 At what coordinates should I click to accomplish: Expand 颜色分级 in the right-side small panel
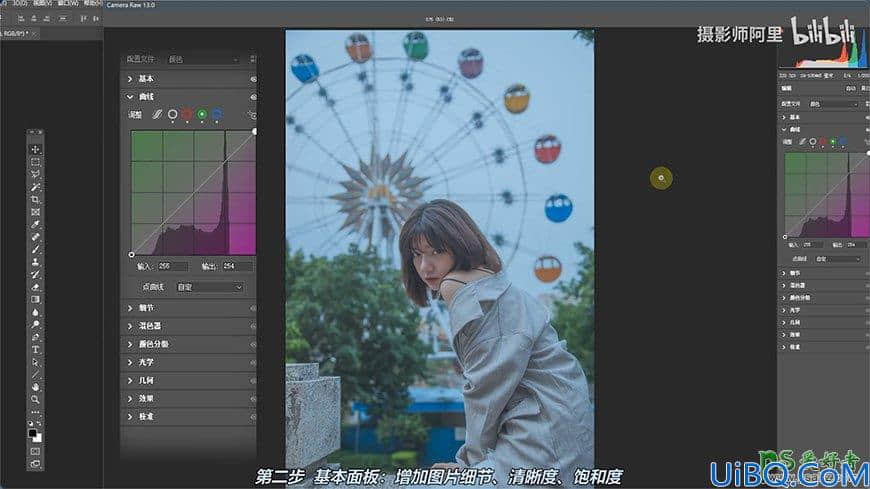coord(784,298)
